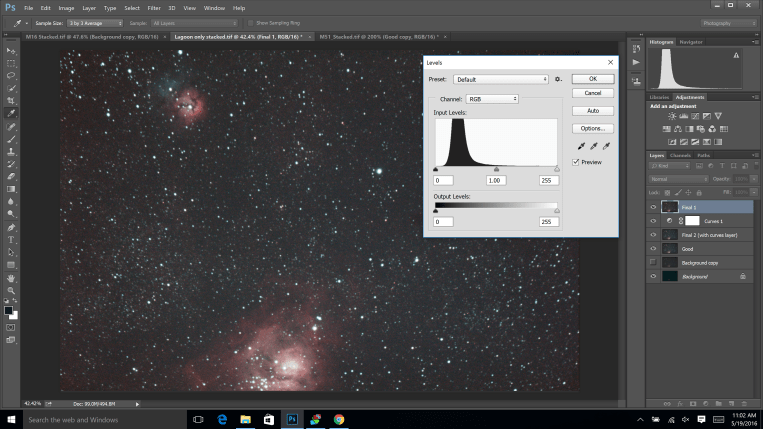Show the Background copy layer

click(653, 263)
